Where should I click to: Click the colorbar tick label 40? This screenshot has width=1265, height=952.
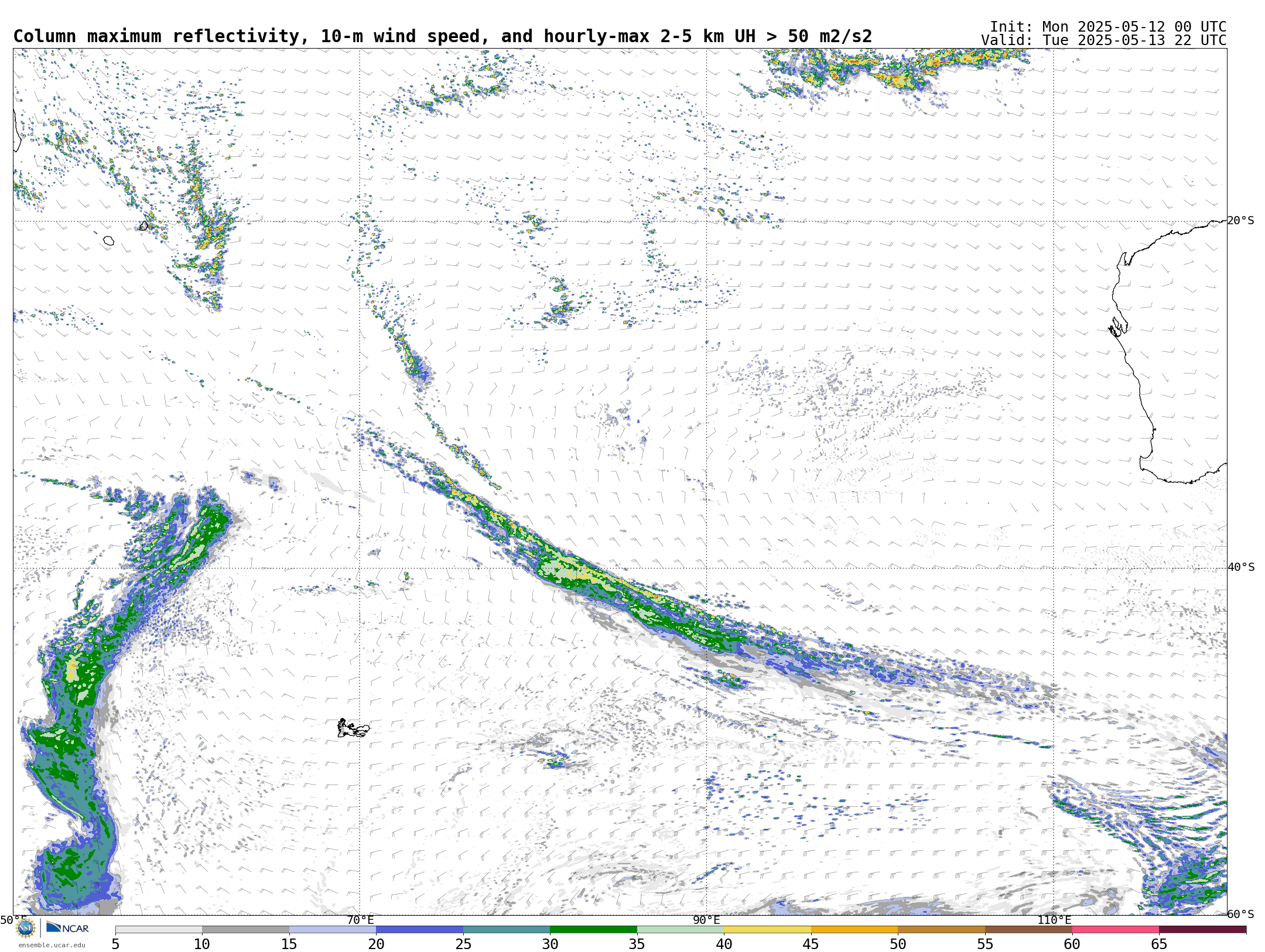point(724,944)
